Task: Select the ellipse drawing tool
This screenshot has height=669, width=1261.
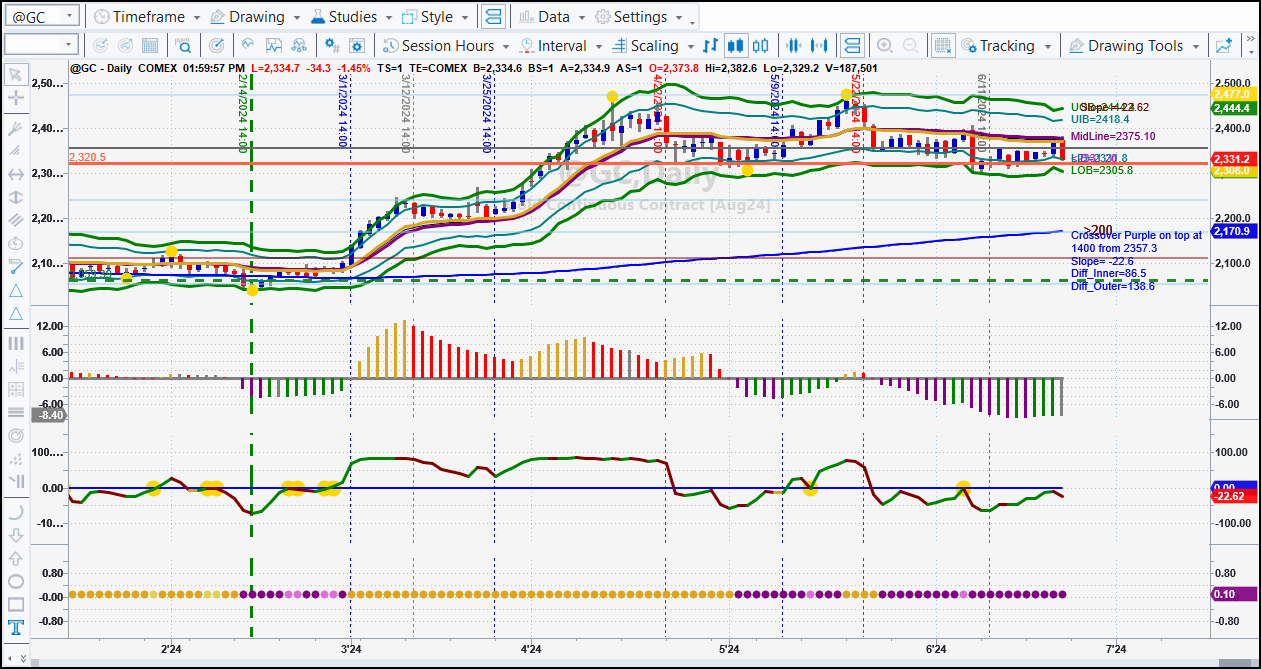Action: coord(15,581)
